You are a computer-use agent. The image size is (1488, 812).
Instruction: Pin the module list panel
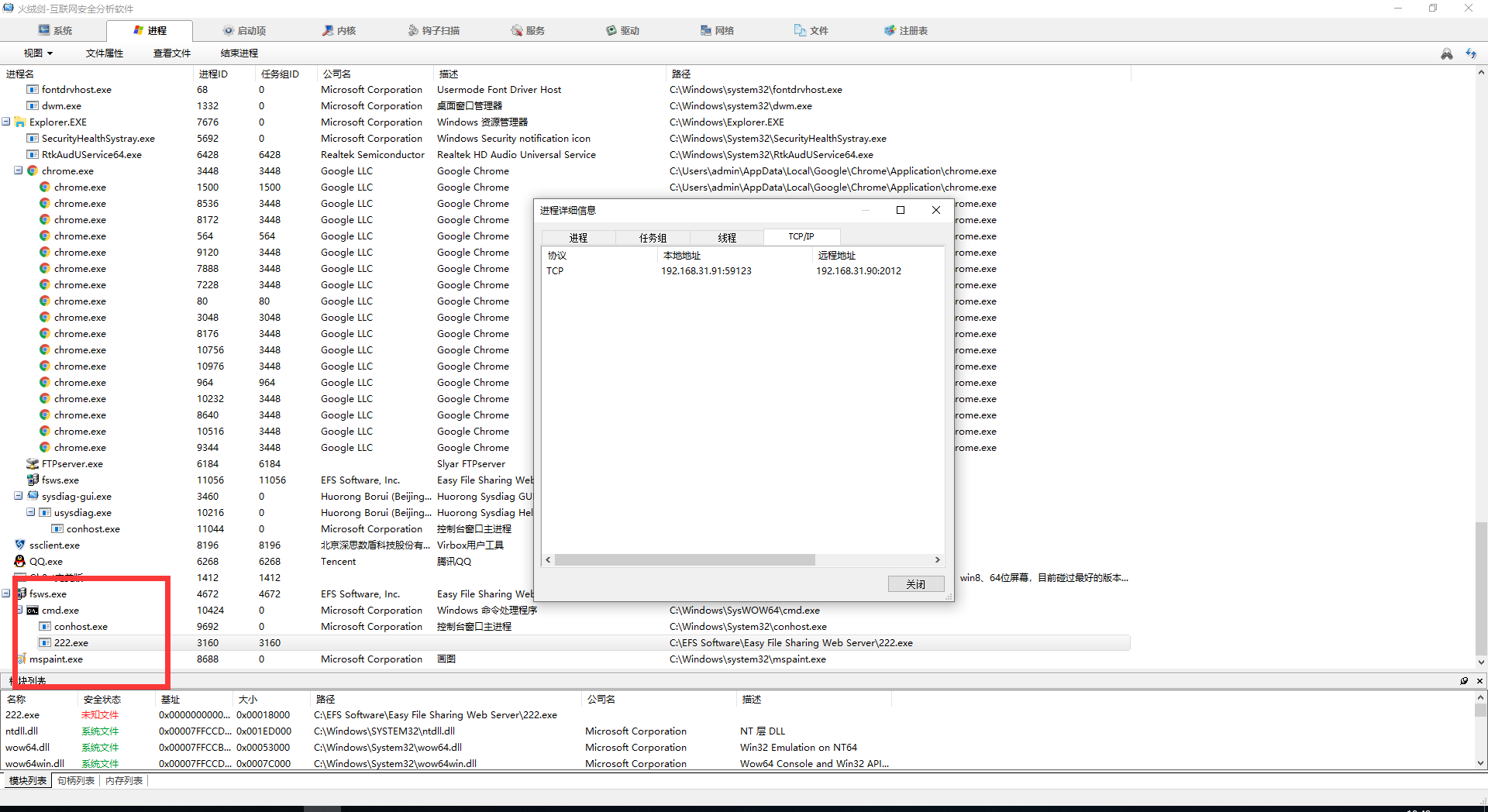(x=1464, y=681)
